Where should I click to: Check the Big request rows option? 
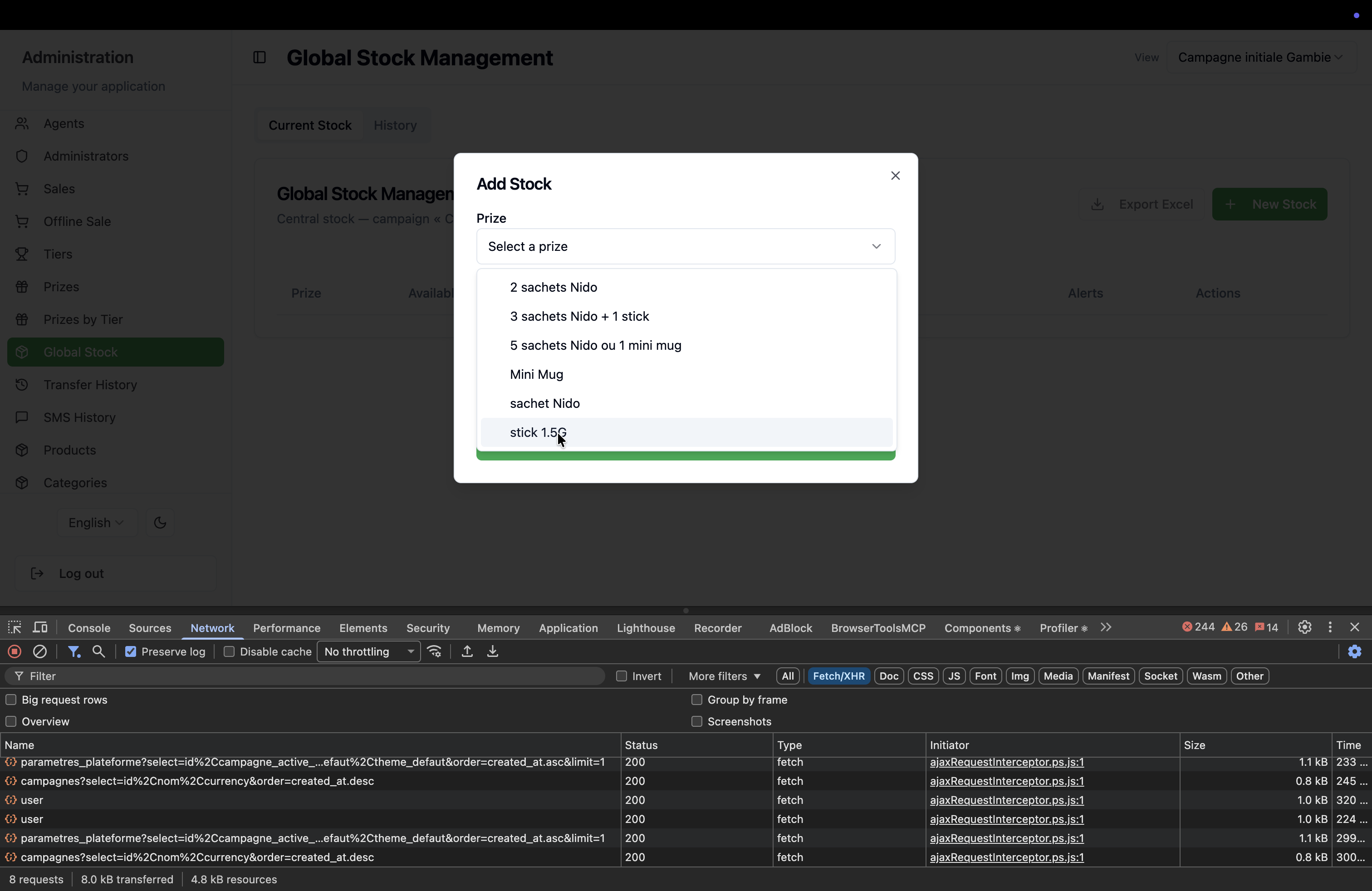(x=10, y=700)
